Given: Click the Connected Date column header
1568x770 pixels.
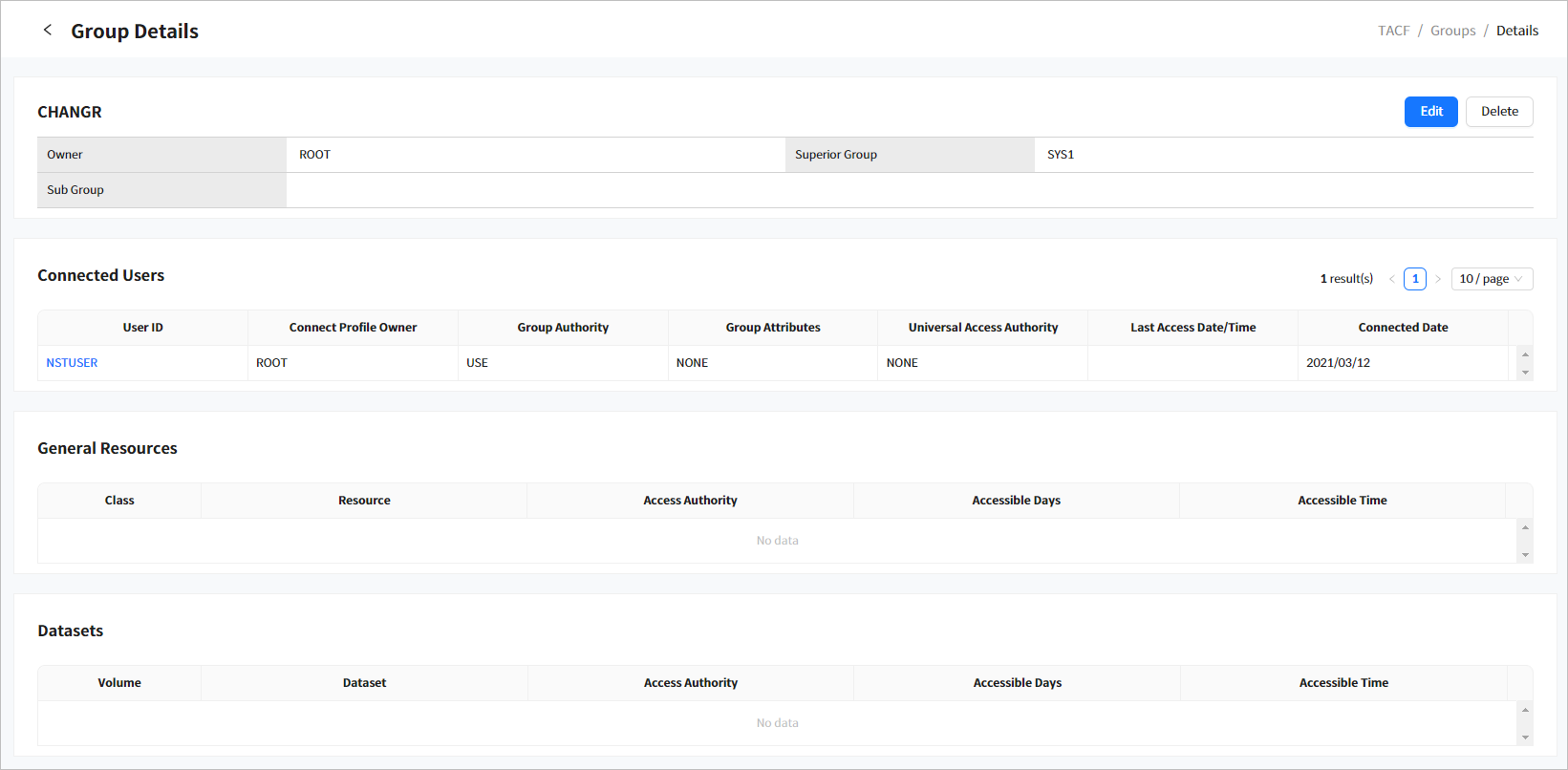Looking at the screenshot, I should click(1402, 328).
